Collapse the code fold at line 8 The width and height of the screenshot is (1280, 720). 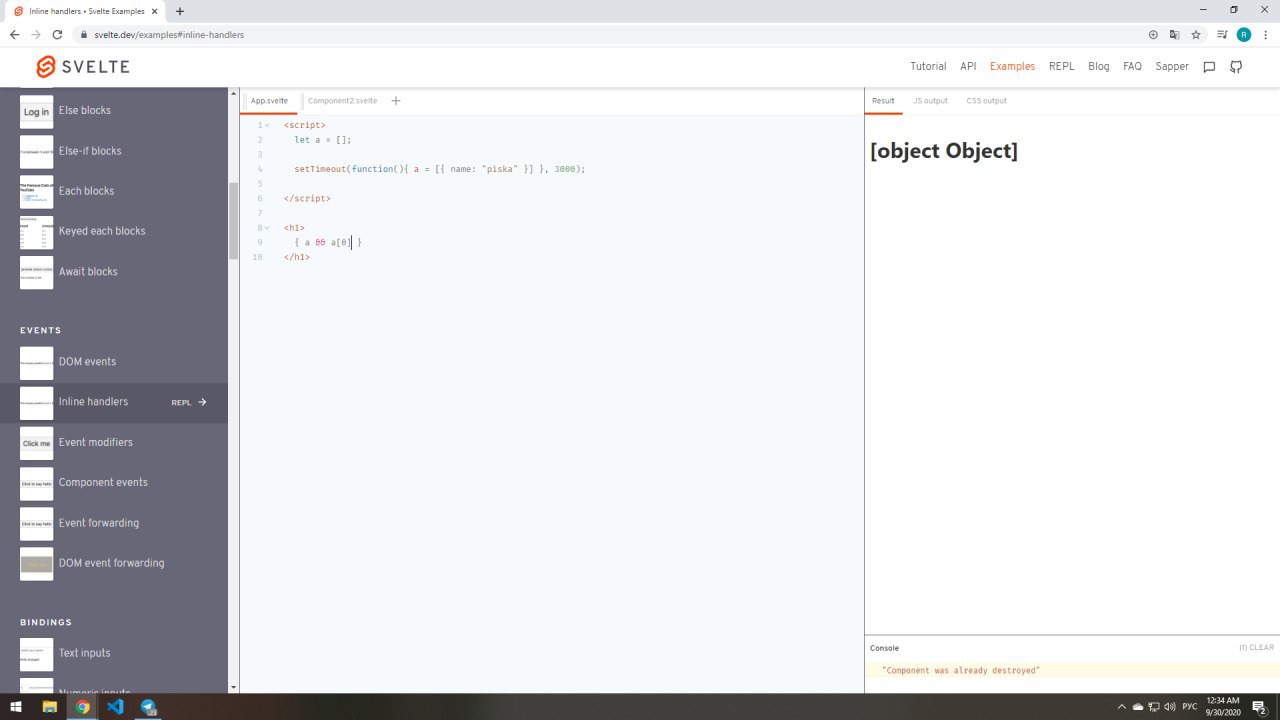click(267, 228)
